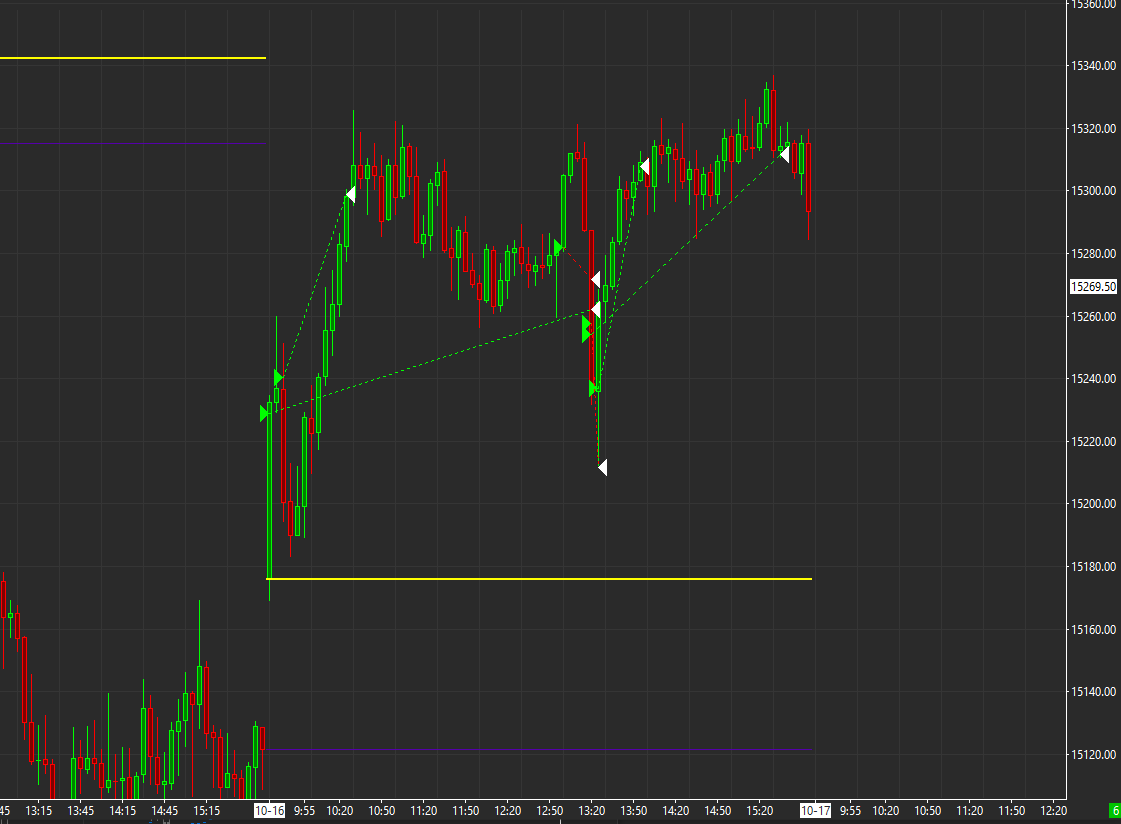
Task: Click the 15200.00 price axis label
Action: click(1093, 504)
